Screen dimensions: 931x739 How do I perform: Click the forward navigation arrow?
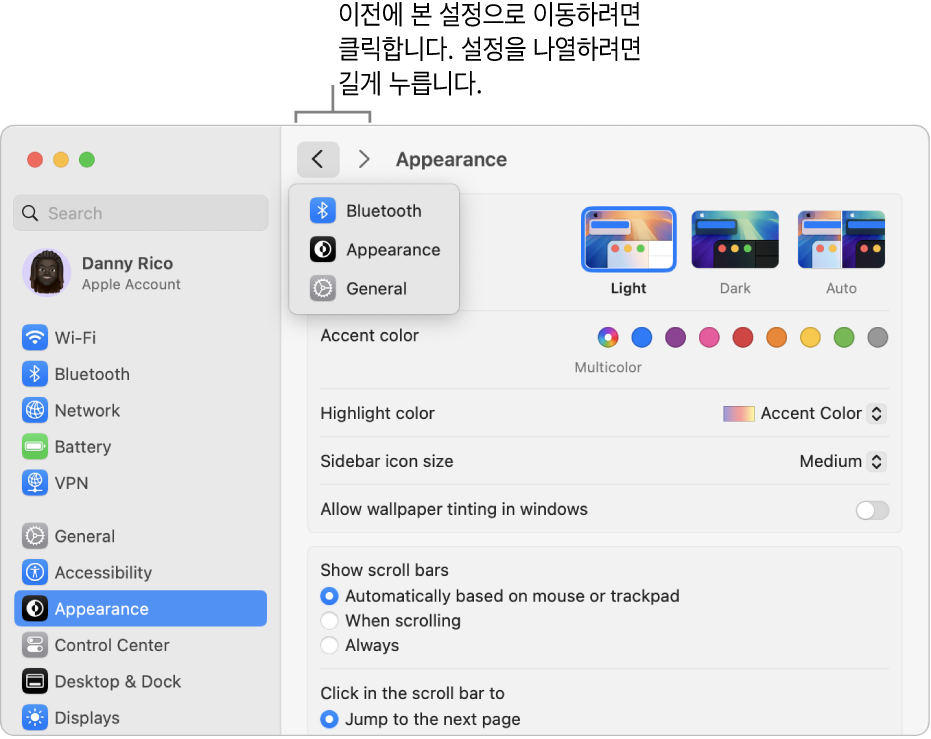[x=364, y=159]
